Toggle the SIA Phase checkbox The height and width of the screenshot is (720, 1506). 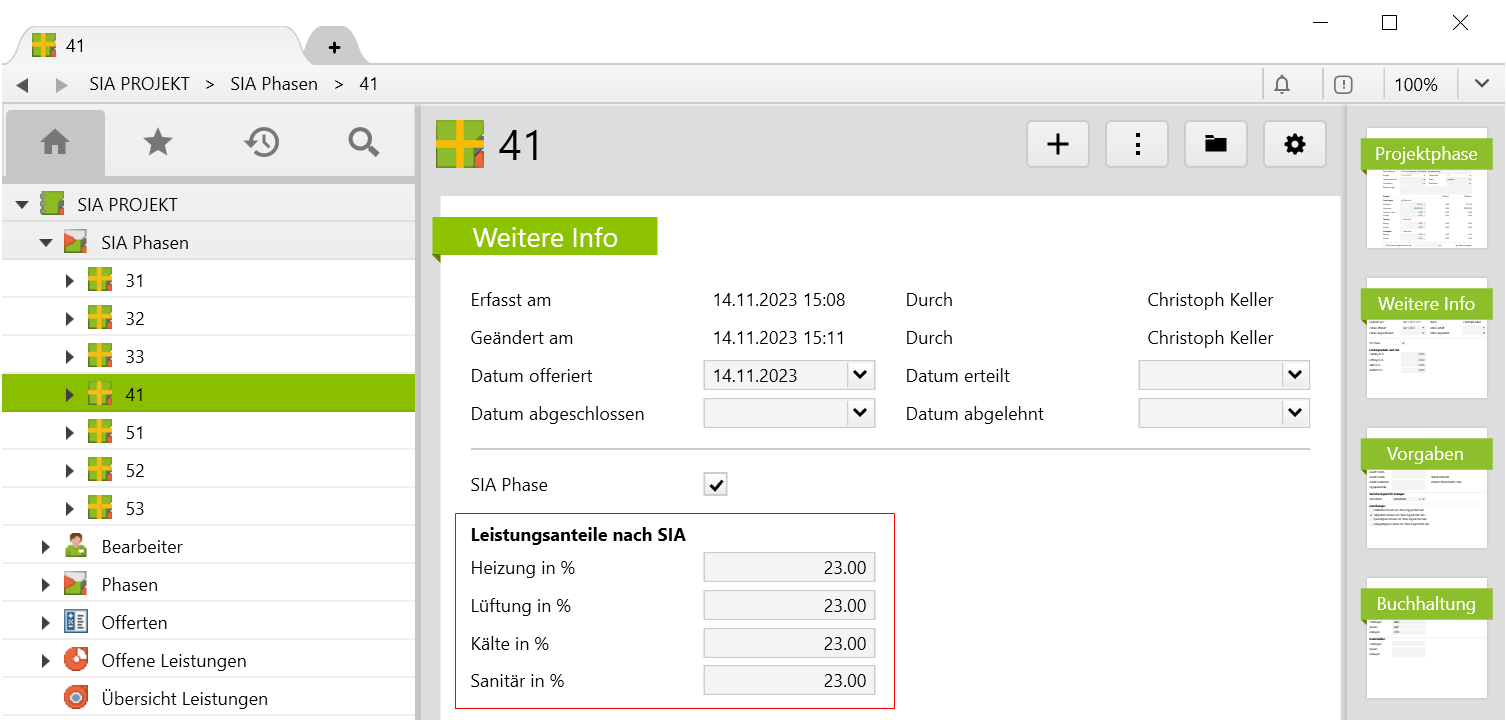pos(716,485)
